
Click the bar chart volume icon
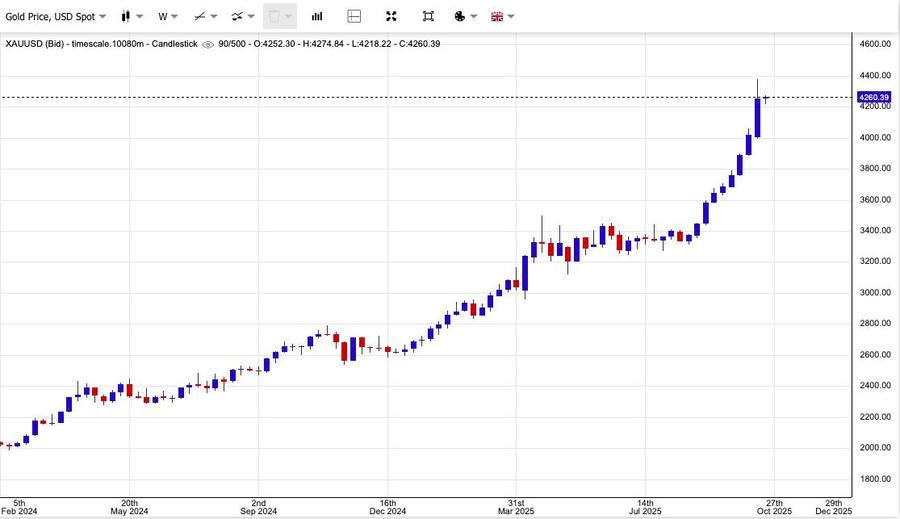tap(317, 16)
